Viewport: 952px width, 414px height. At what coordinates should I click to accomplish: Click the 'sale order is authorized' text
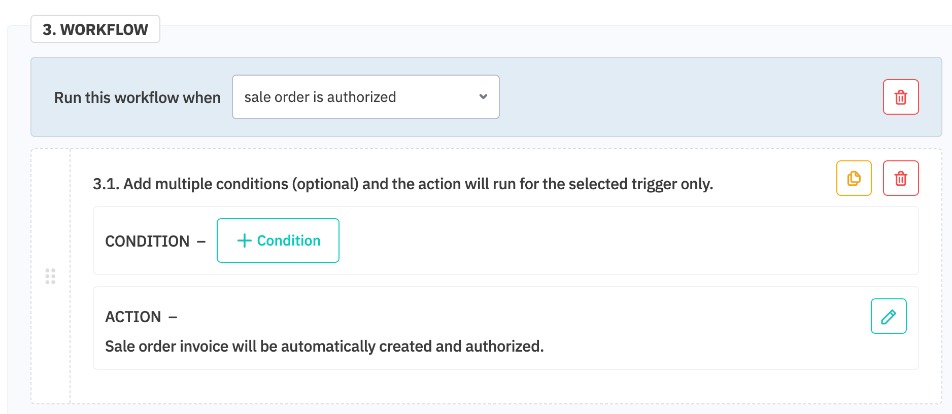(x=320, y=97)
